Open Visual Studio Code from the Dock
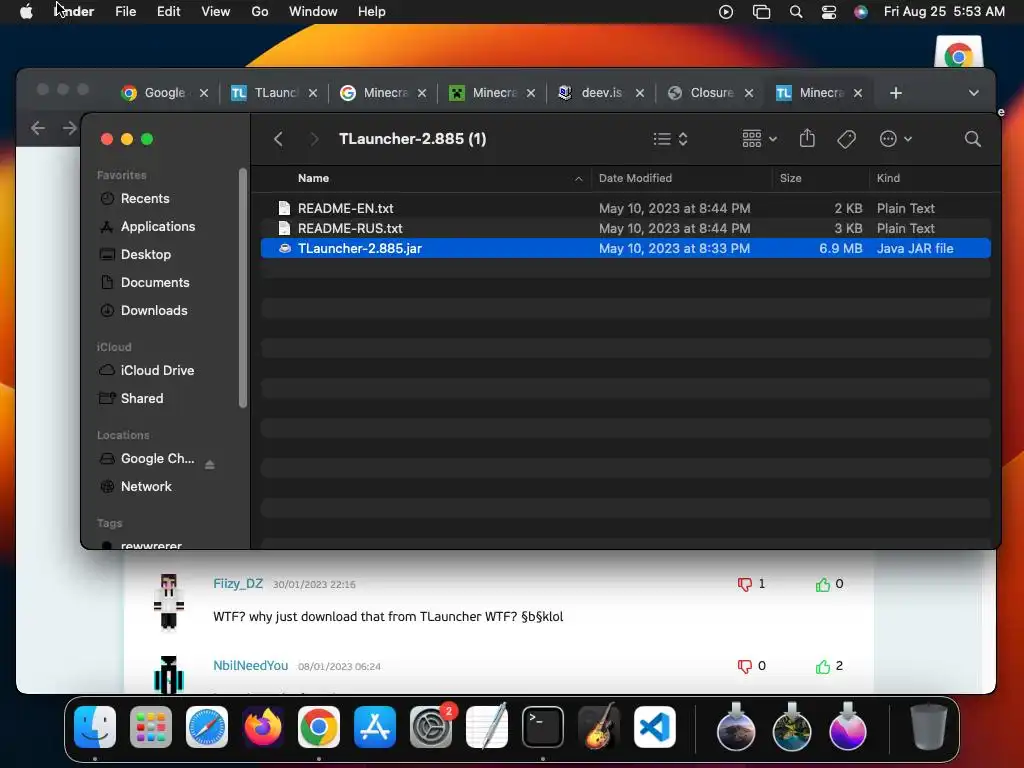The width and height of the screenshot is (1024, 768). pos(655,727)
